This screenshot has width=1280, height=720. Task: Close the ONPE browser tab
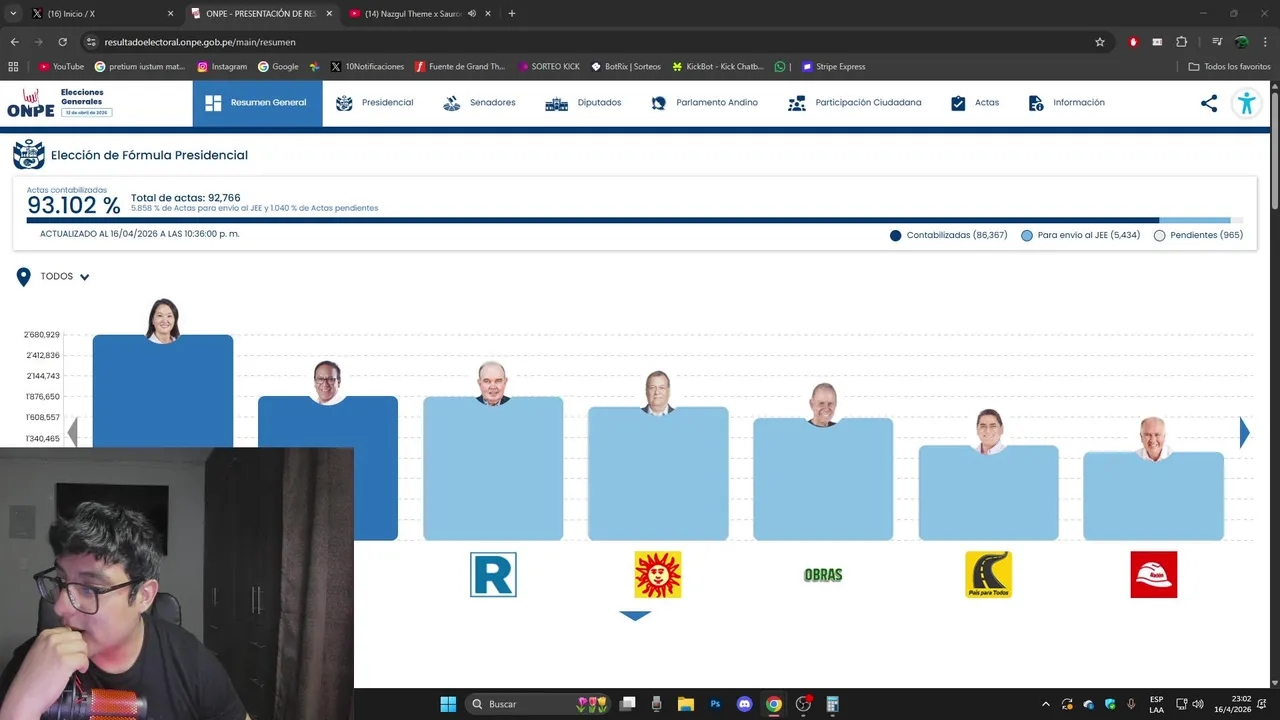point(329,14)
